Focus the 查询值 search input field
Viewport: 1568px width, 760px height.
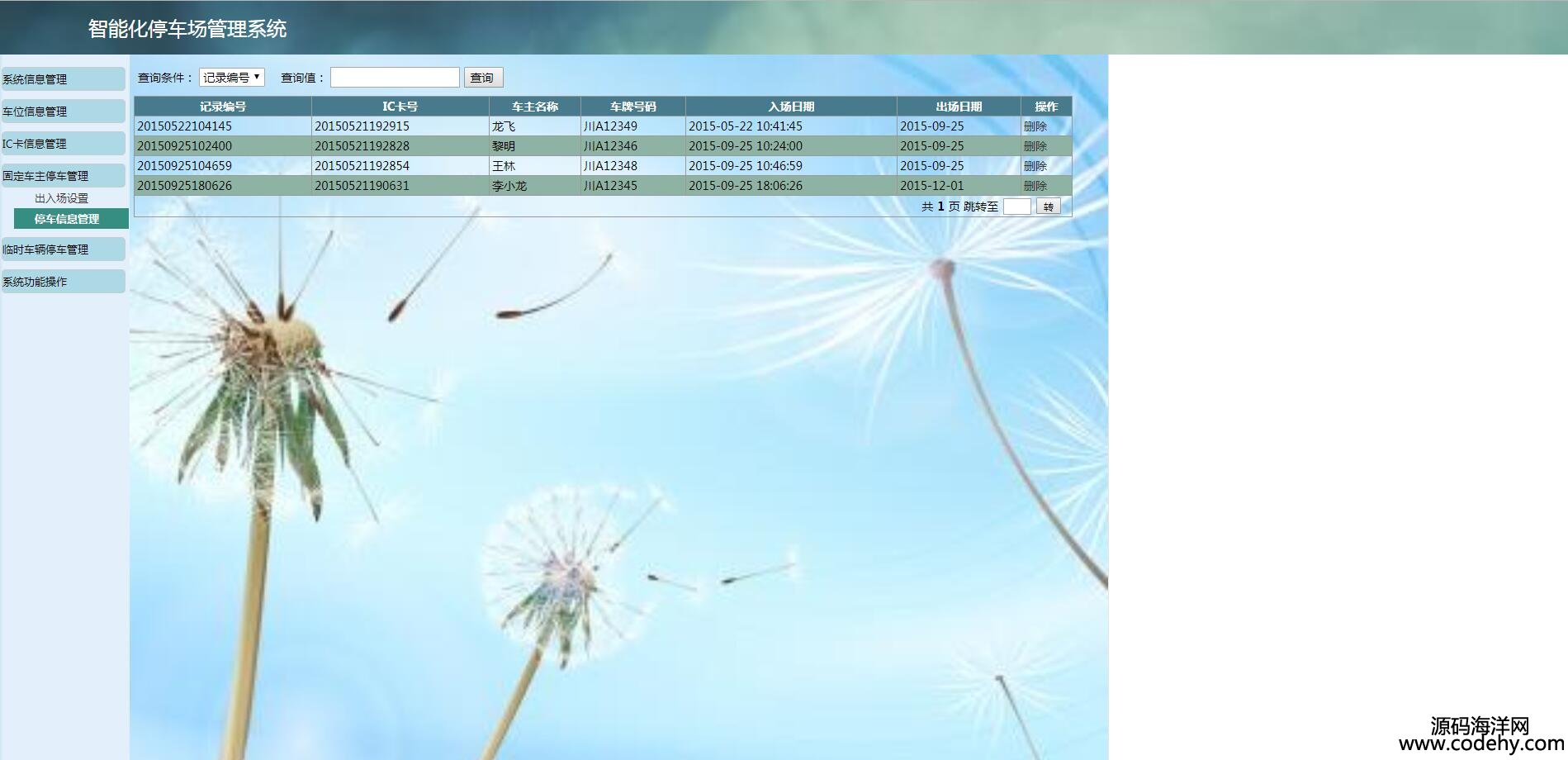[395, 78]
